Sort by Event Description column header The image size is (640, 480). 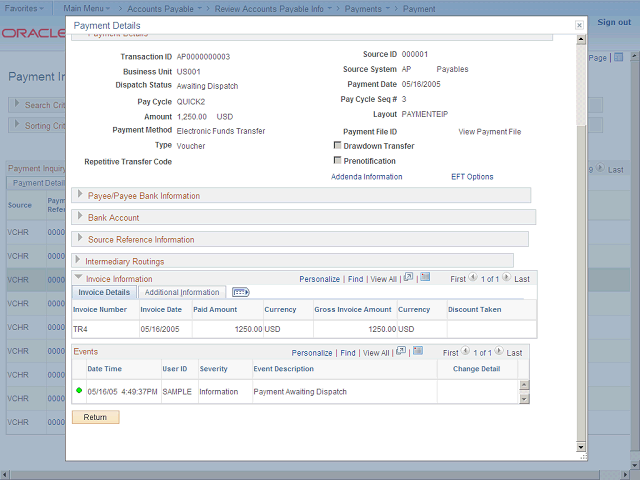pos(284,369)
